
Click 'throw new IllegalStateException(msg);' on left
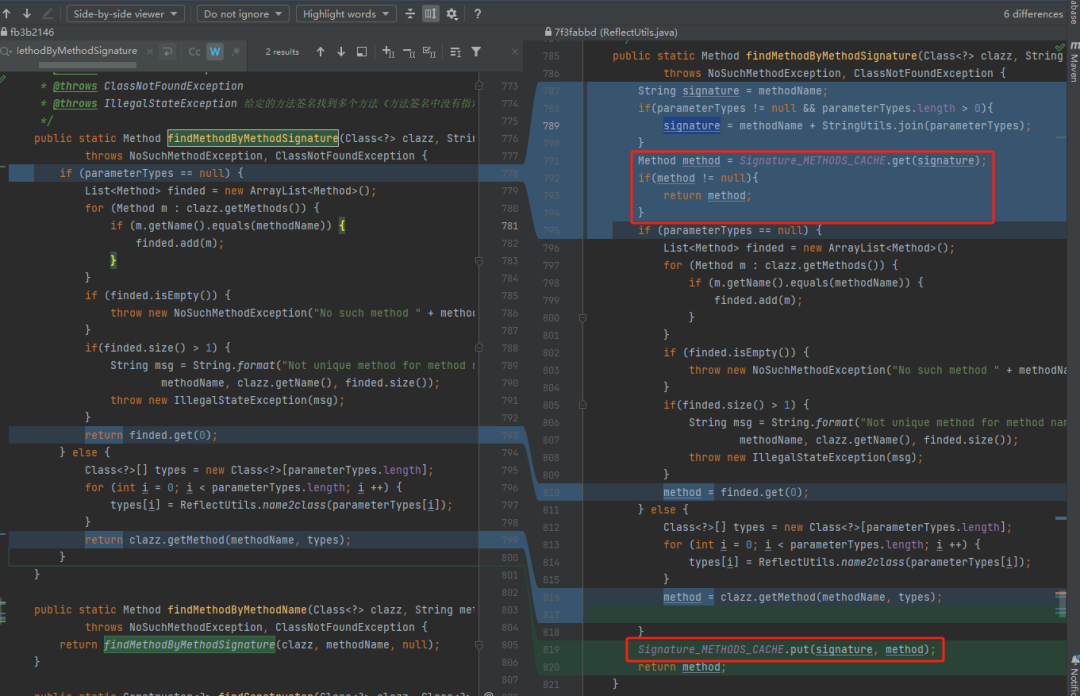[x=227, y=400]
